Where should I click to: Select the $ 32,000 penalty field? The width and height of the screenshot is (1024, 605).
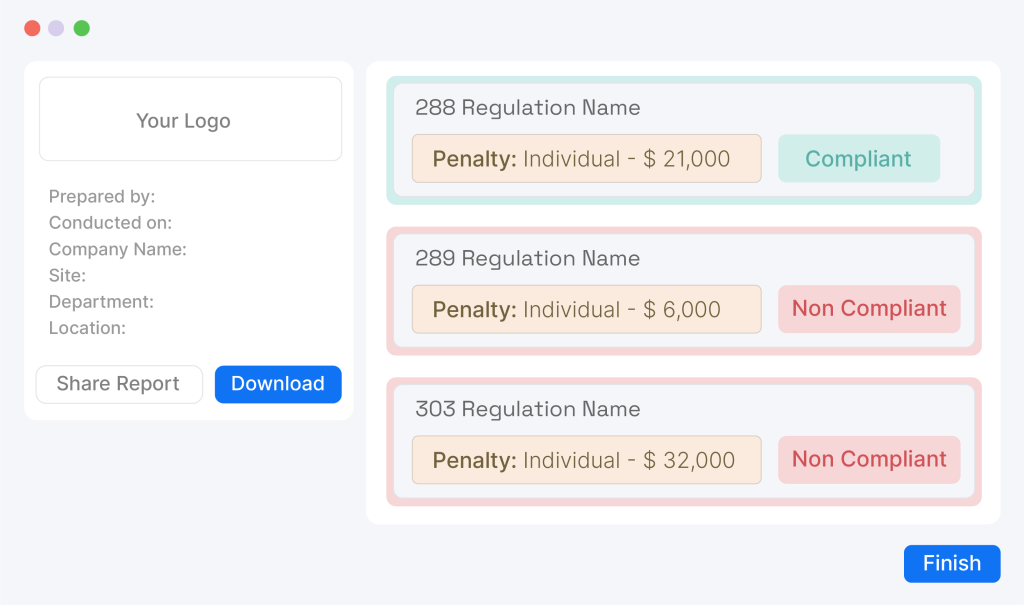click(x=586, y=460)
